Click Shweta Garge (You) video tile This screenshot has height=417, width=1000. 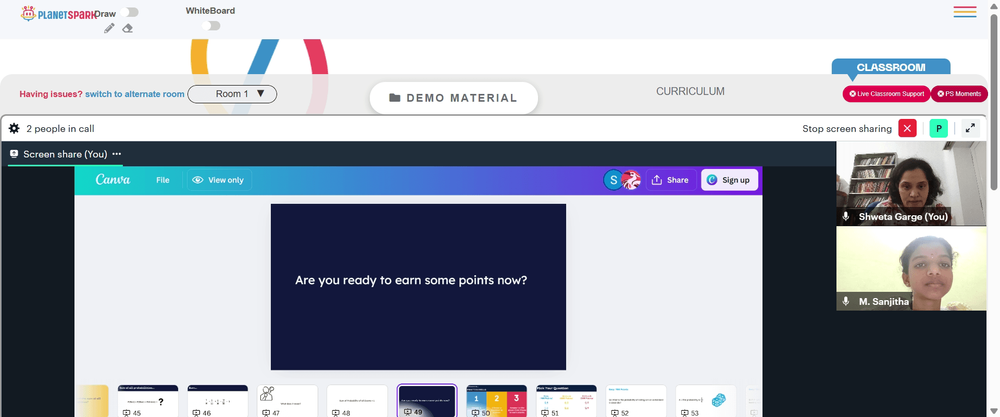tap(911, 184)
